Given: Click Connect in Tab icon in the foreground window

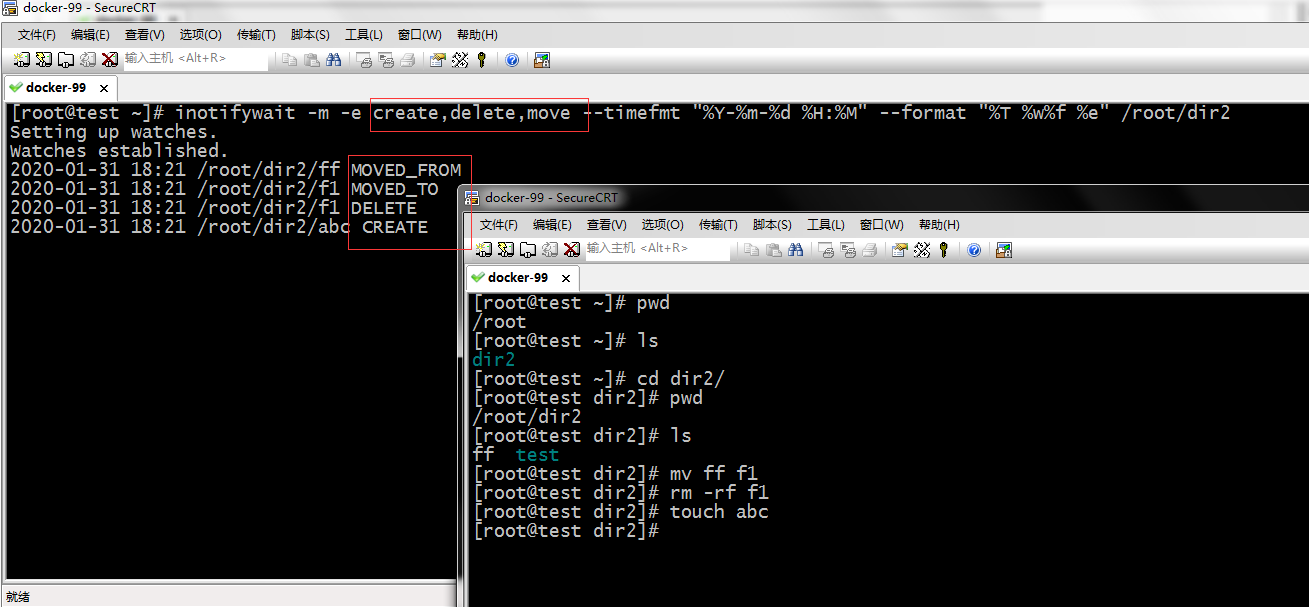Looking at the screenshot, I should tap(527, 249).
